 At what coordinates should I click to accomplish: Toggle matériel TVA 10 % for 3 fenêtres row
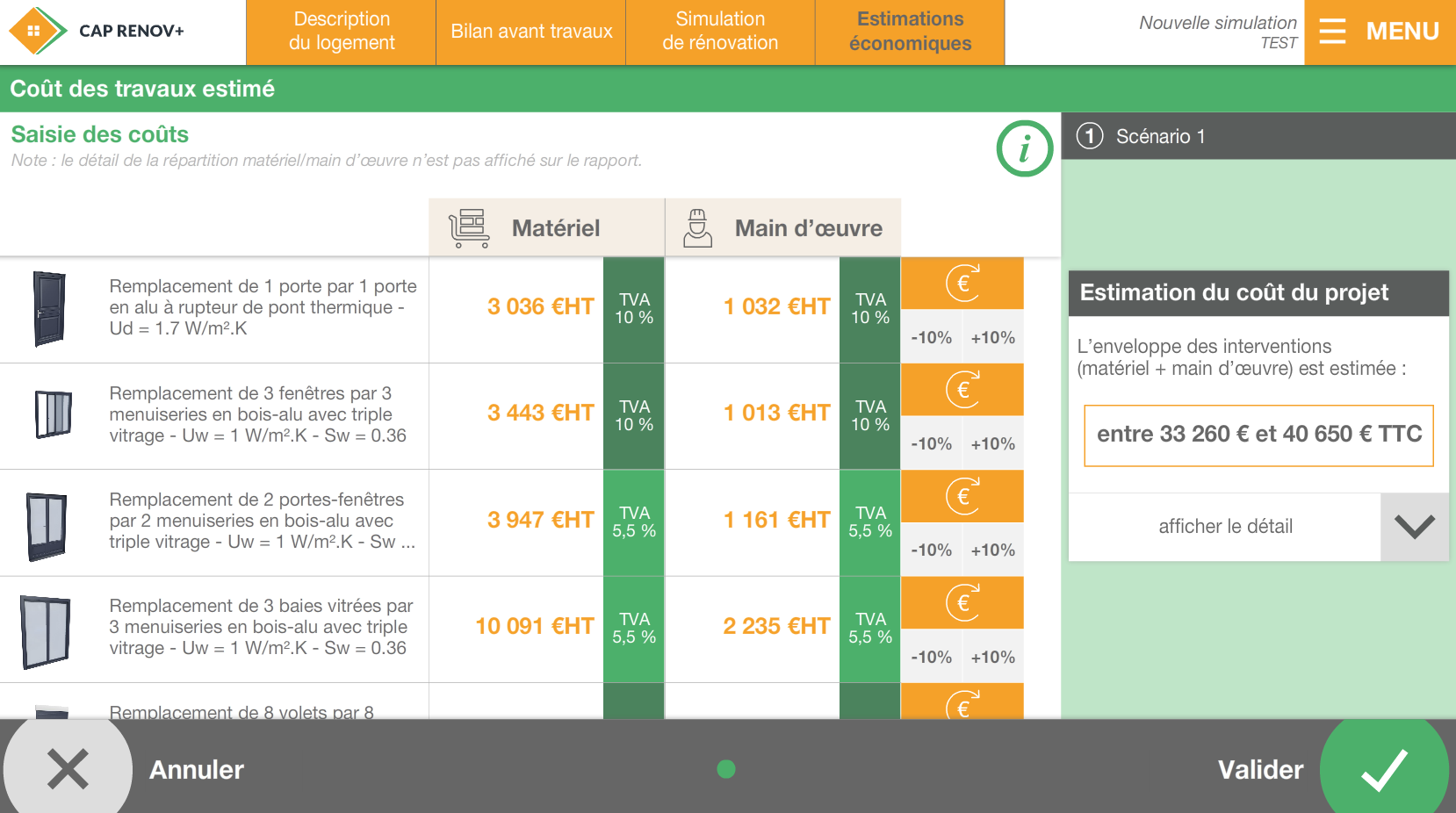pyautogui.click(x=634, y=416)
